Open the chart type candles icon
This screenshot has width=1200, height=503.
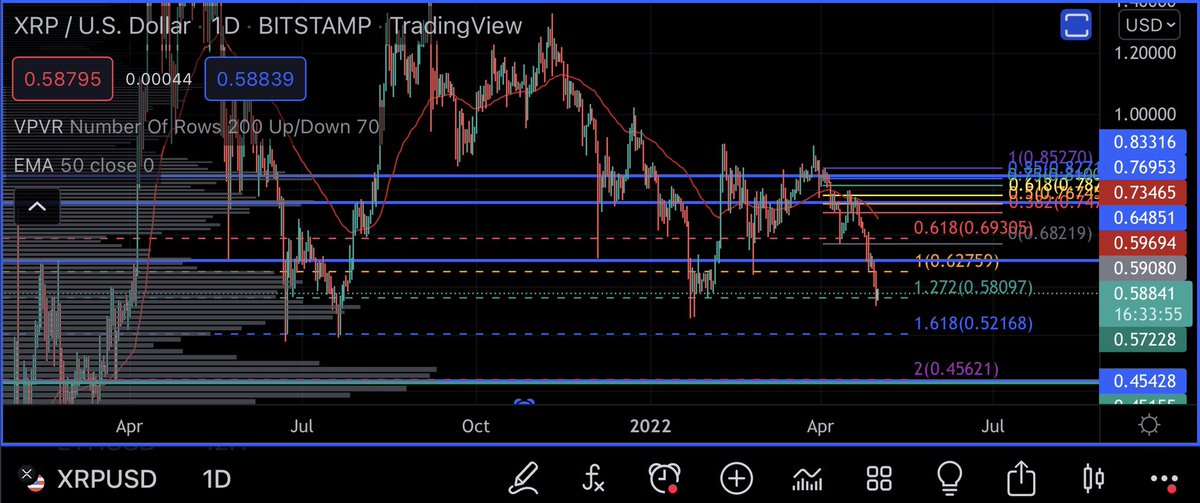click(808, 478)
